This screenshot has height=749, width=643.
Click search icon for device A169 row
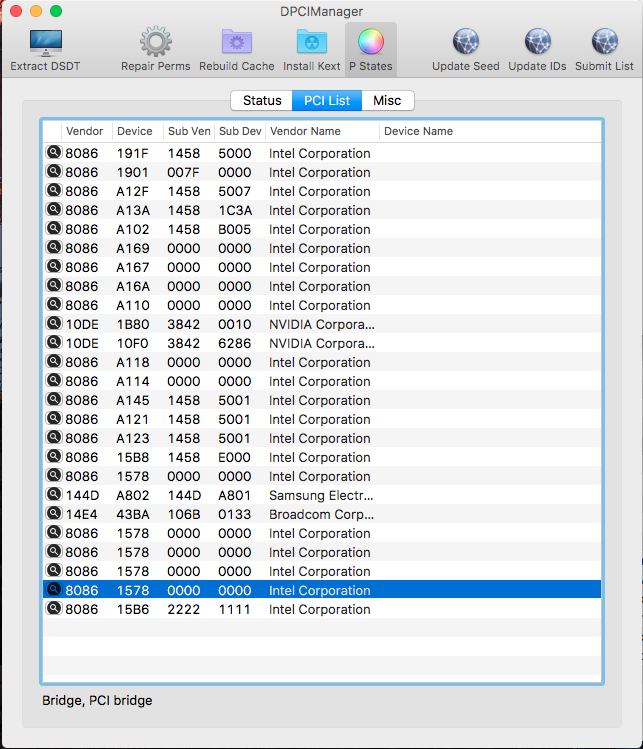[54, 247]
